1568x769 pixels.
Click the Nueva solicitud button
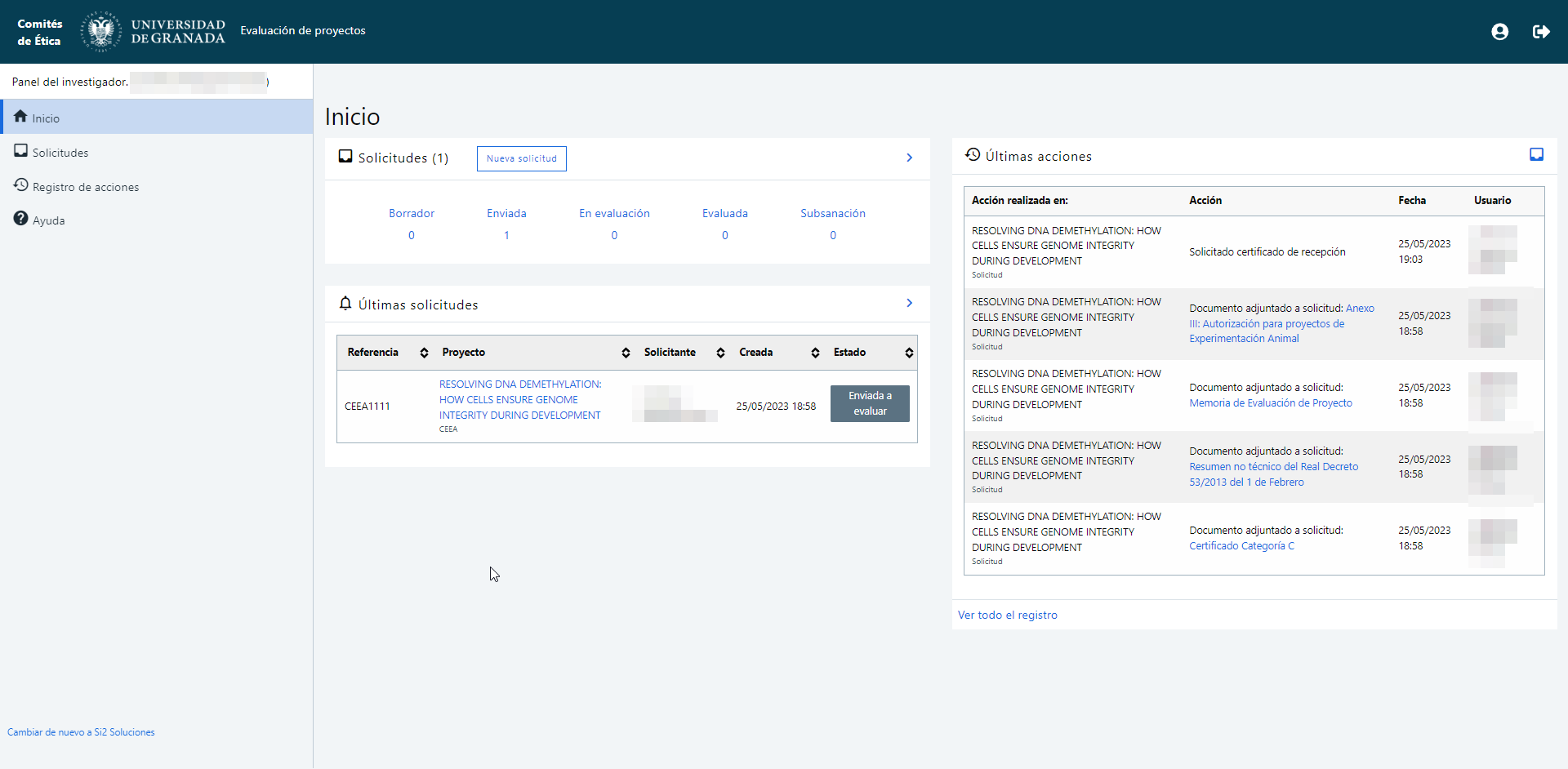[x=521, y=158]
